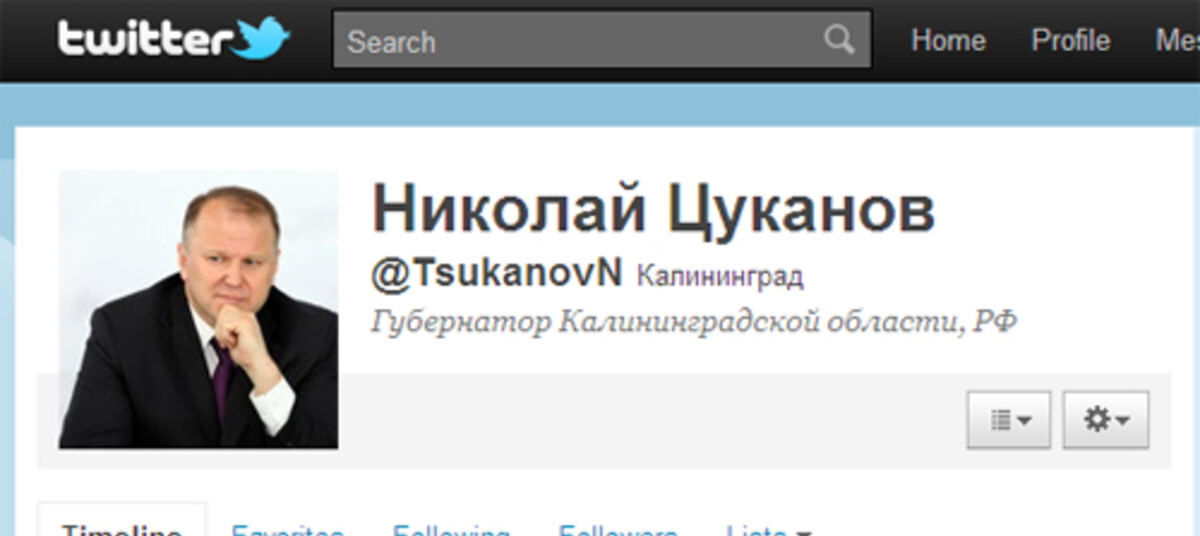This screenshot has height=536, width=1200.
Task: Expand the list button's dropdown arrow
Action: pos(1025,422)
